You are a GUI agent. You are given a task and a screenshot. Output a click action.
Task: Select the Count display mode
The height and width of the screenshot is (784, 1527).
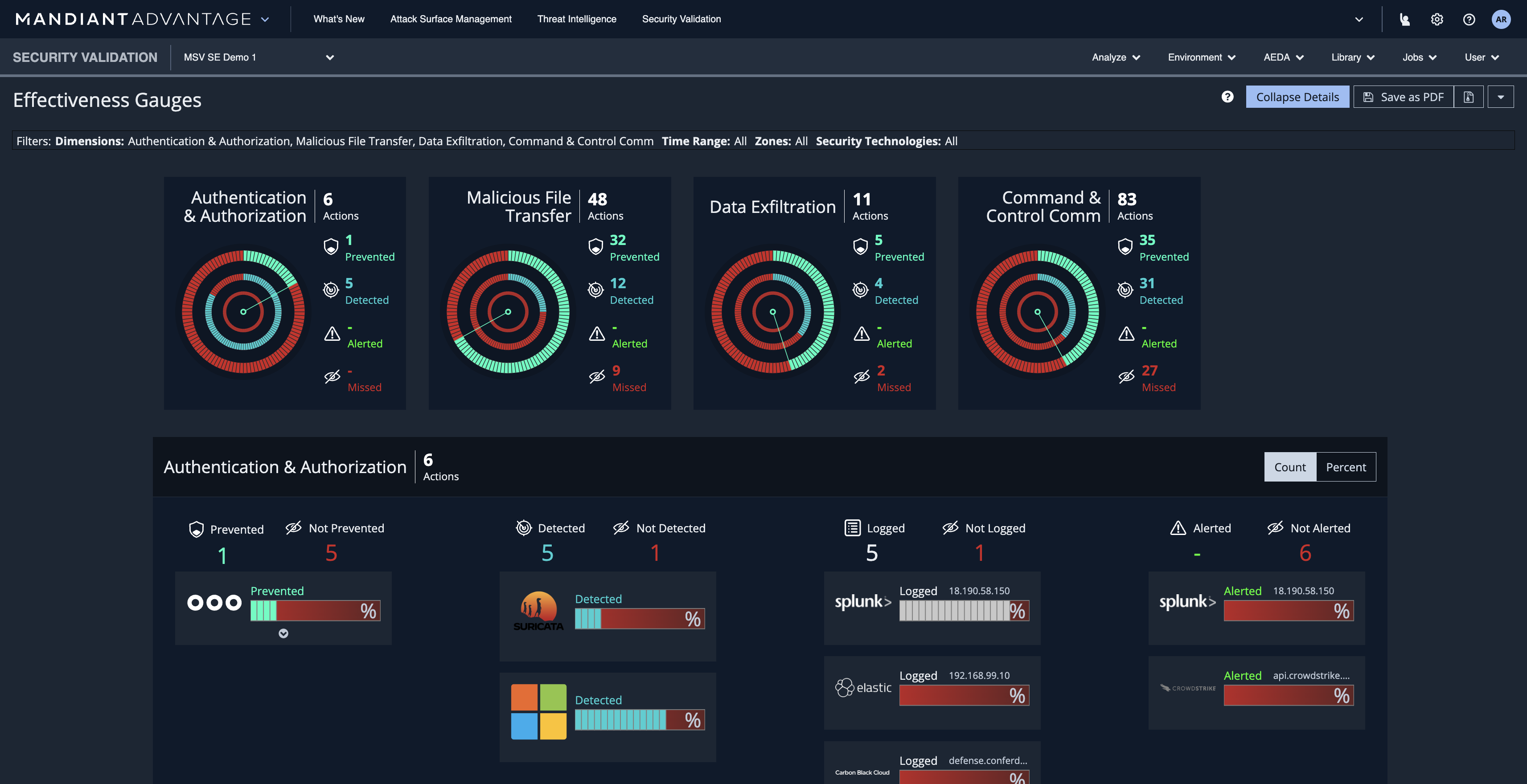point(1290,467)
